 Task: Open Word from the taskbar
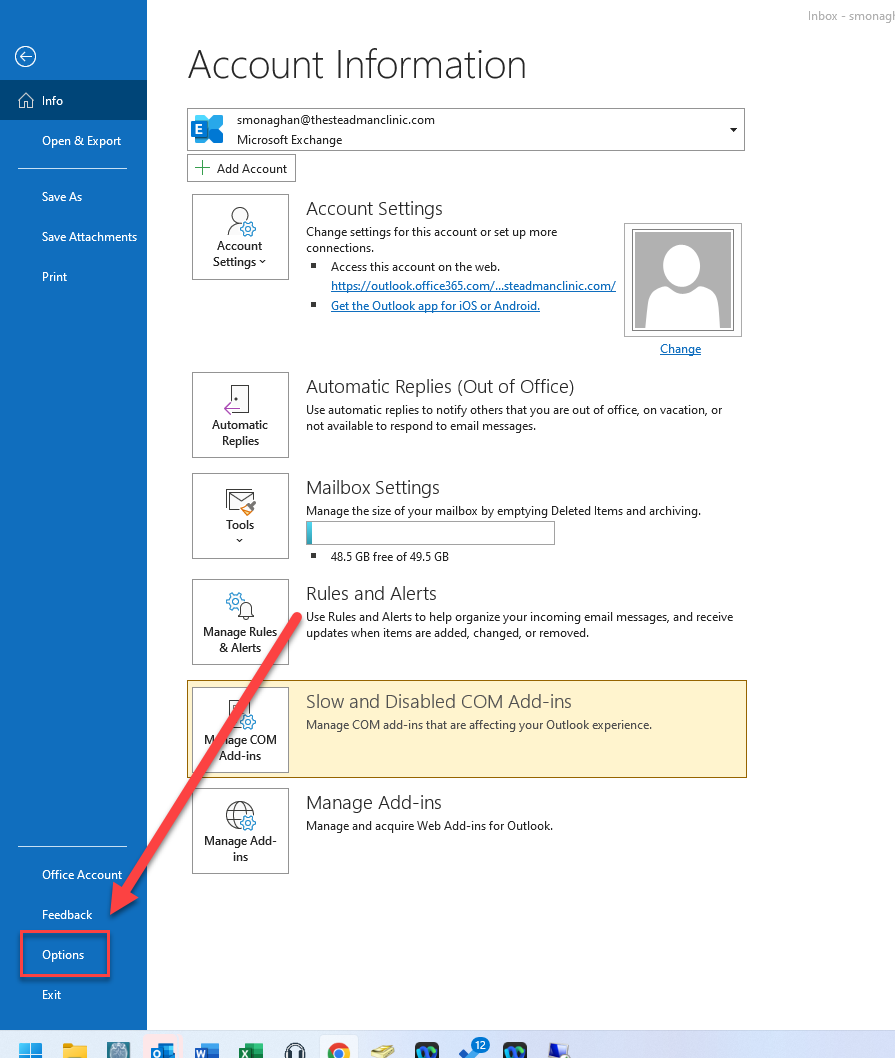[x=207, y=1050]
